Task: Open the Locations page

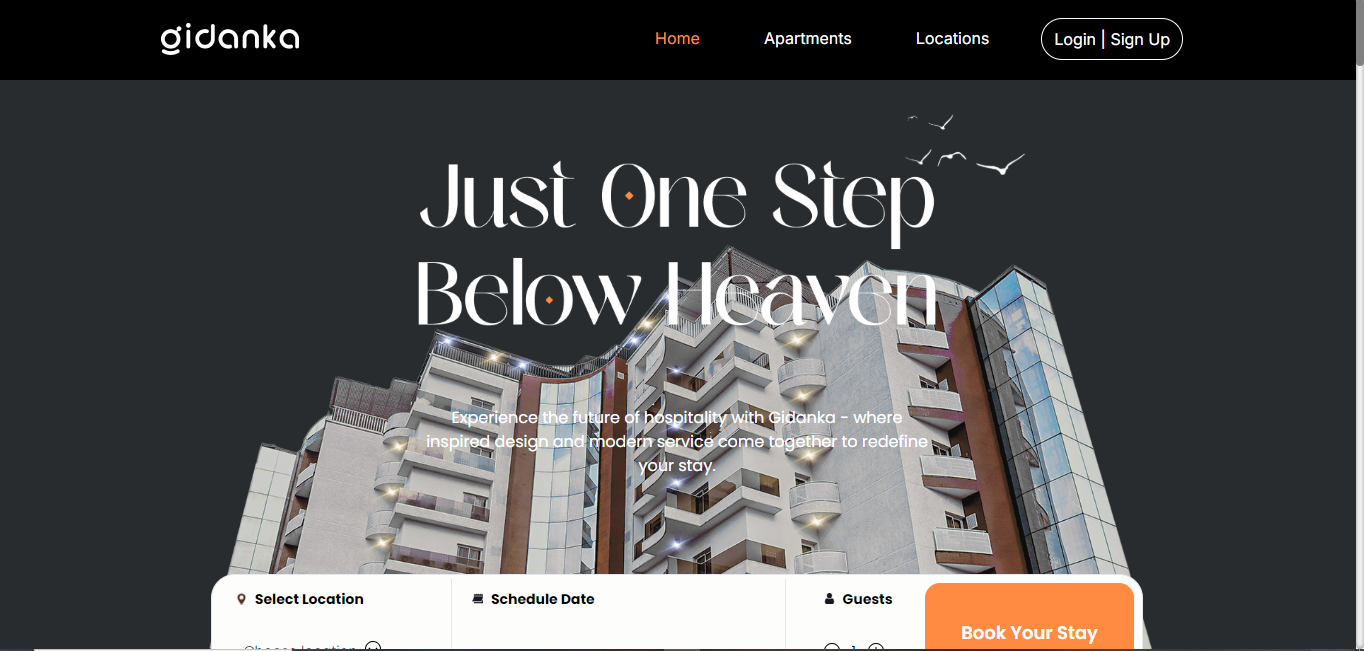Action: pyautogui.click(x=952, y=39)
